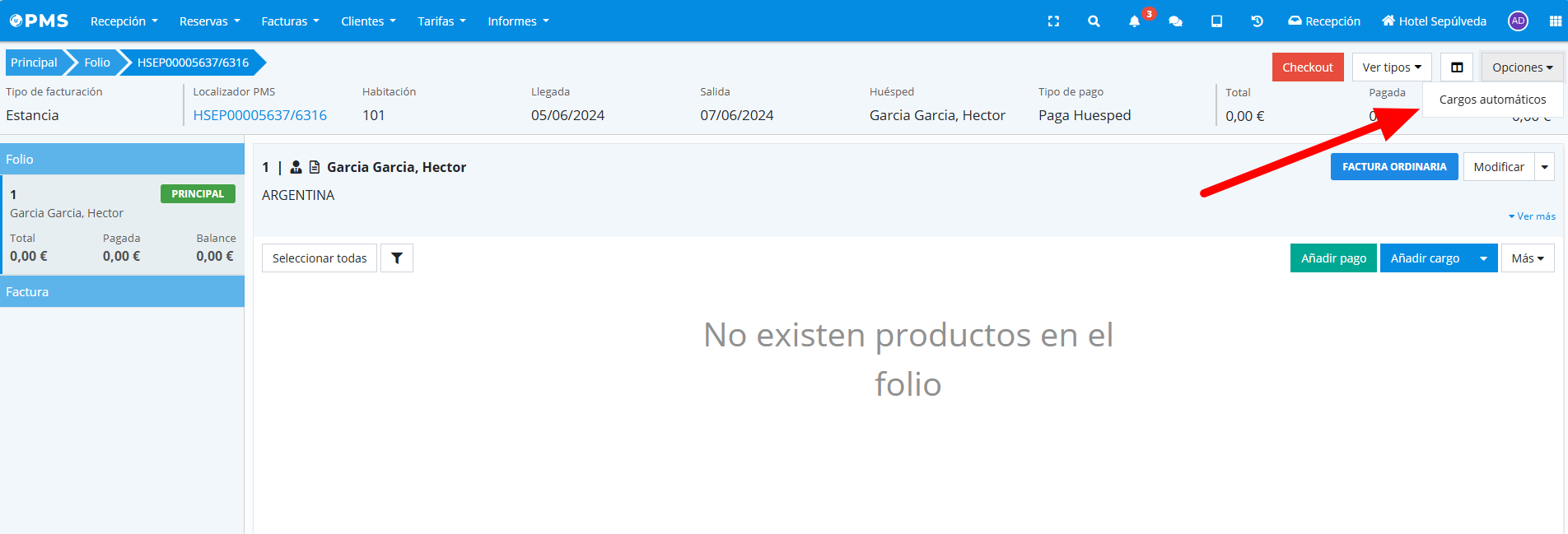The height and width of the screenshot is (534, 1568).
Task: Click the tablet device icon
Action: click(1216, 21)
